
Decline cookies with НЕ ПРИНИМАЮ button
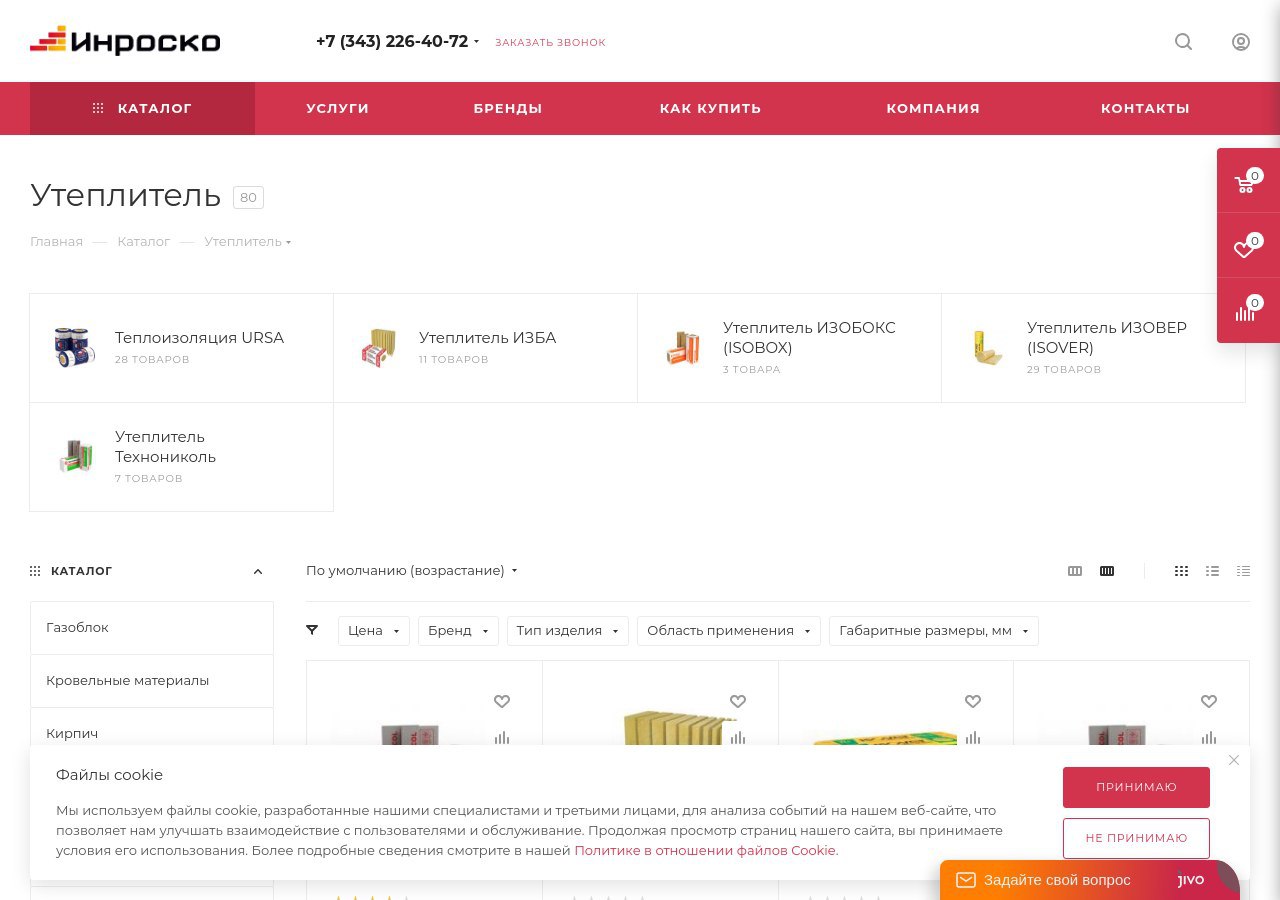1136,838
